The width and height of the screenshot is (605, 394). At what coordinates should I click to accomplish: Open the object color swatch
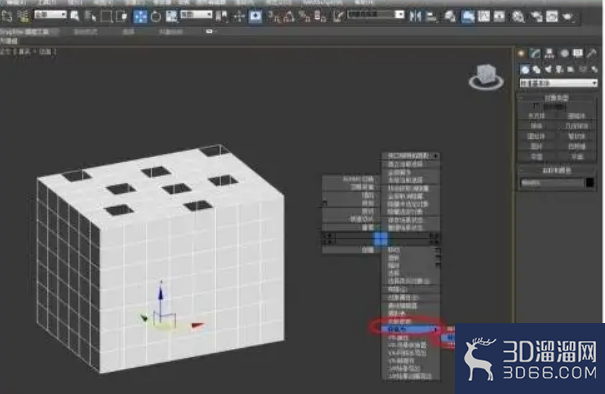pyautogui.click(x=590, y=183)
